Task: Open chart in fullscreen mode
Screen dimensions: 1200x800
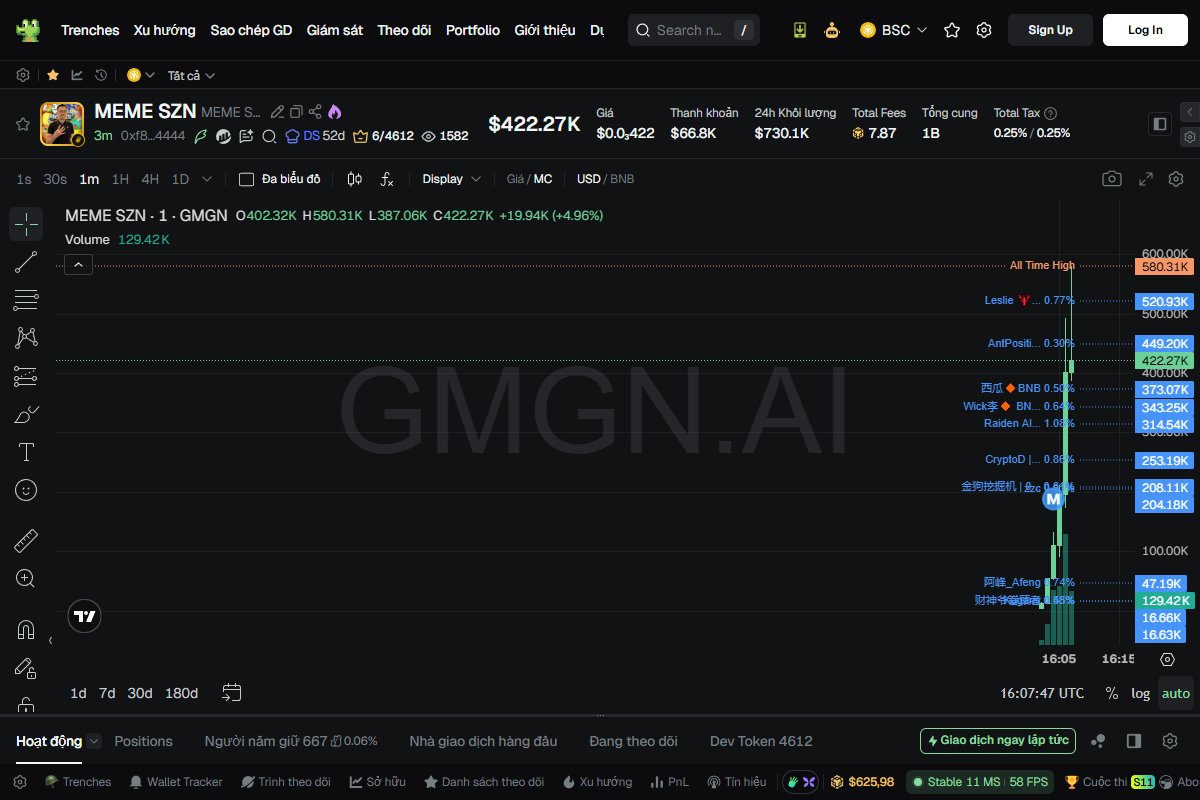Action: 1146,179
